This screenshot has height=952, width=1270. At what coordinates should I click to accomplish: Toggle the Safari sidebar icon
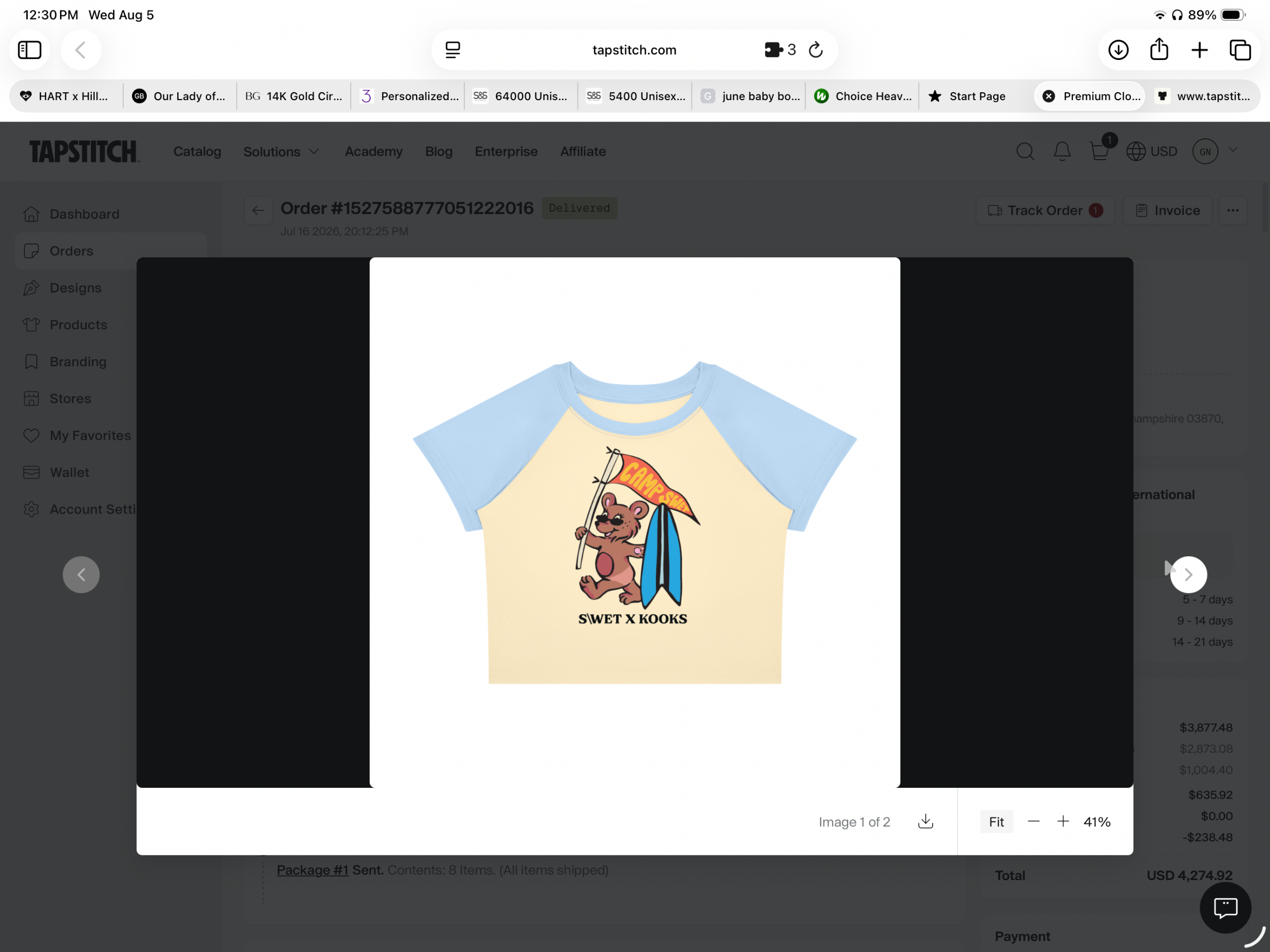tap(30, 50)
